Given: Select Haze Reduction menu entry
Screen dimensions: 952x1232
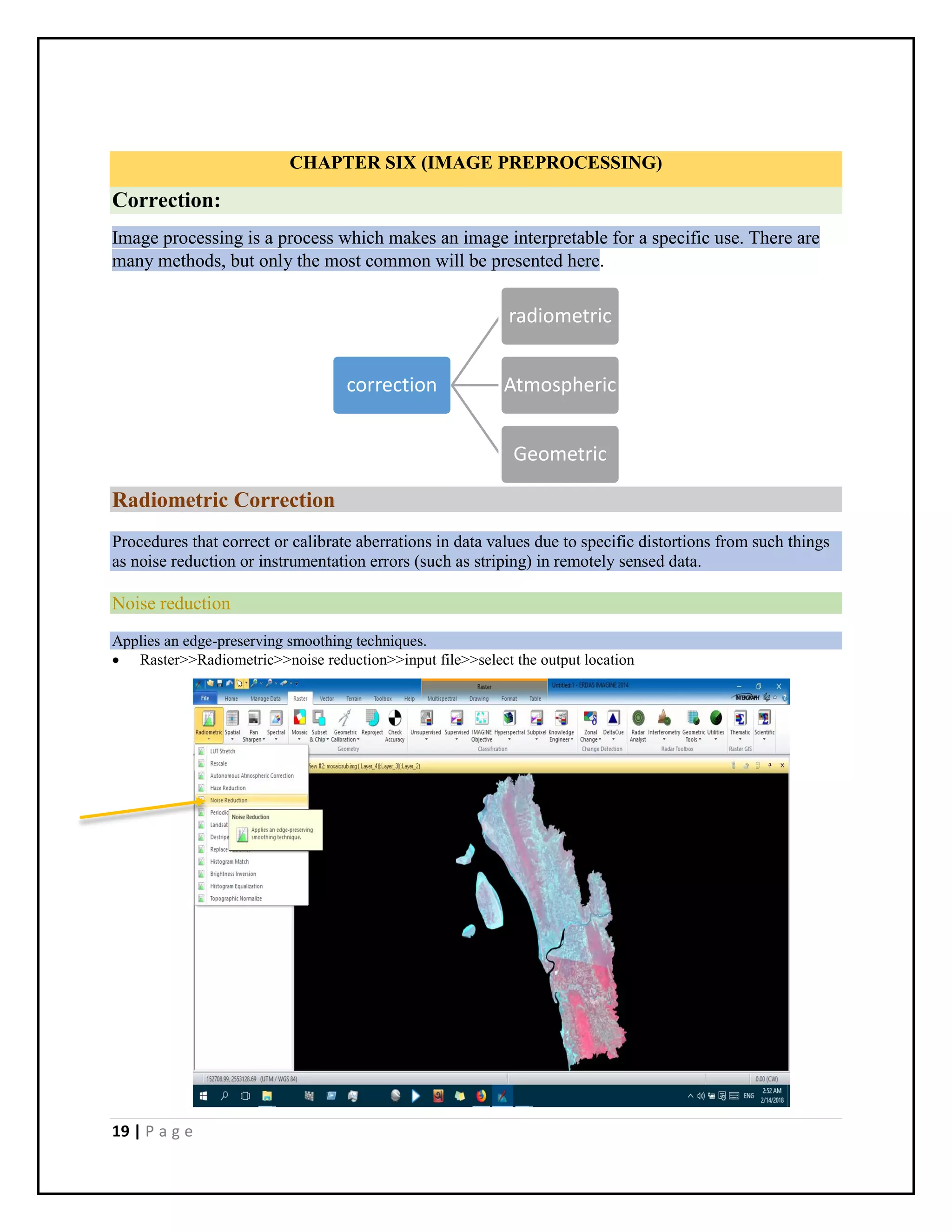Looking at the screenshot, I should point(228,788).
